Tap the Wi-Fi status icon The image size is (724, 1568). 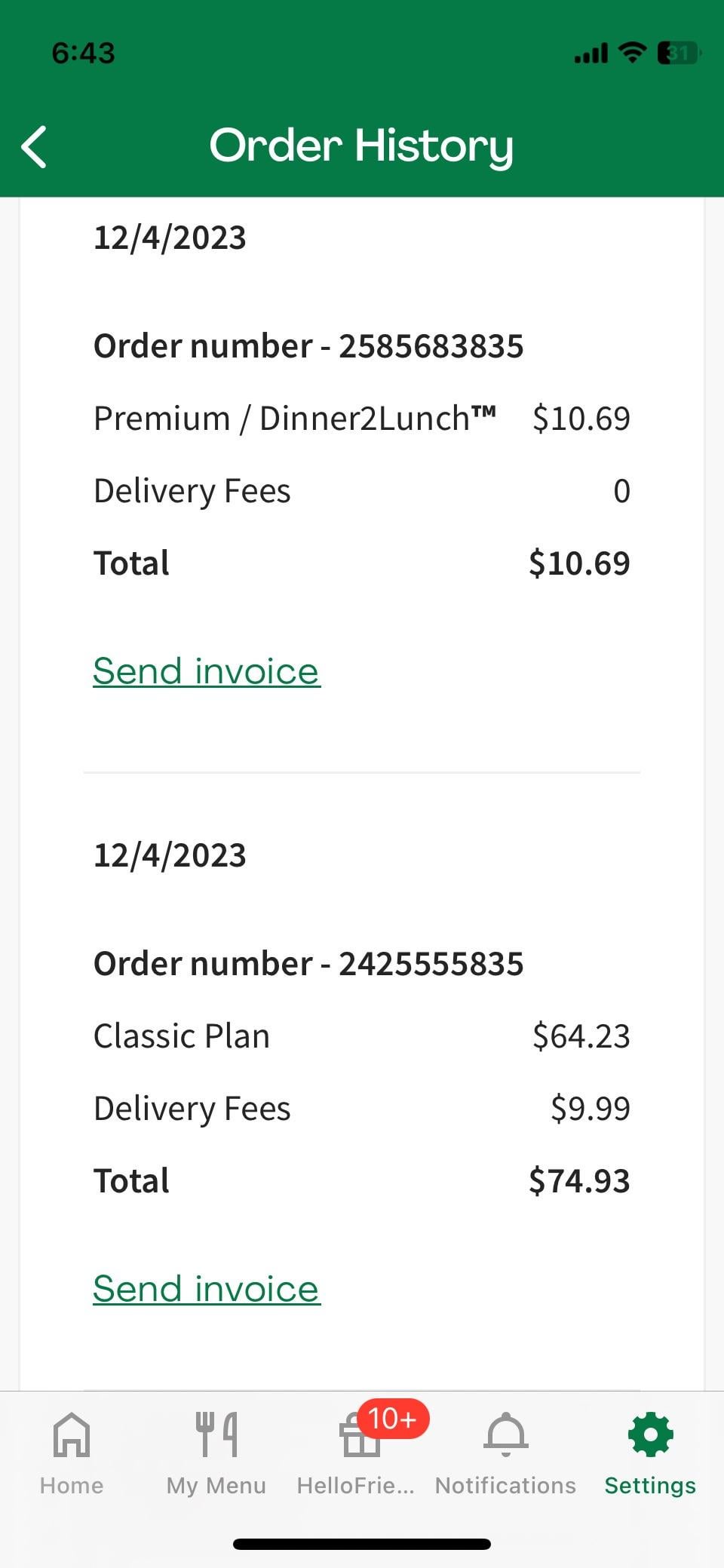click(632, 53)
